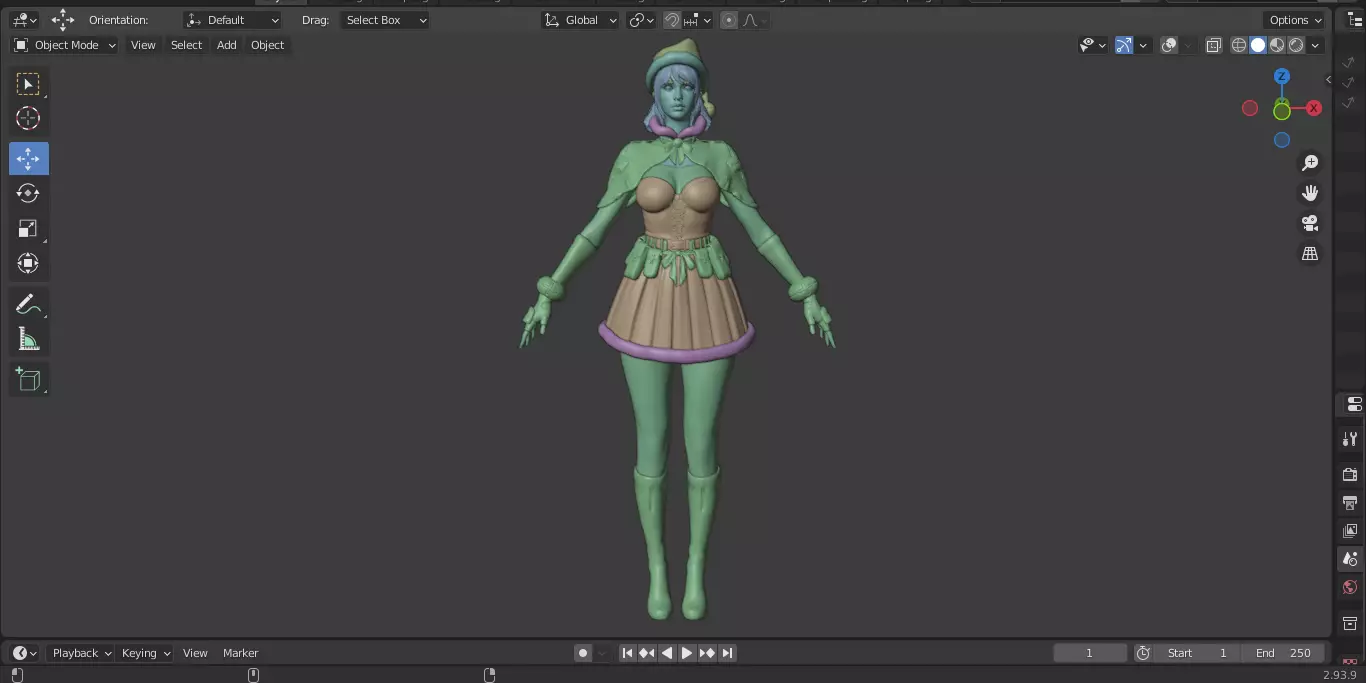This screenshot has height=683, width=1366.
Task: Toggle snapping magnet button
Action: pos(673,20)
